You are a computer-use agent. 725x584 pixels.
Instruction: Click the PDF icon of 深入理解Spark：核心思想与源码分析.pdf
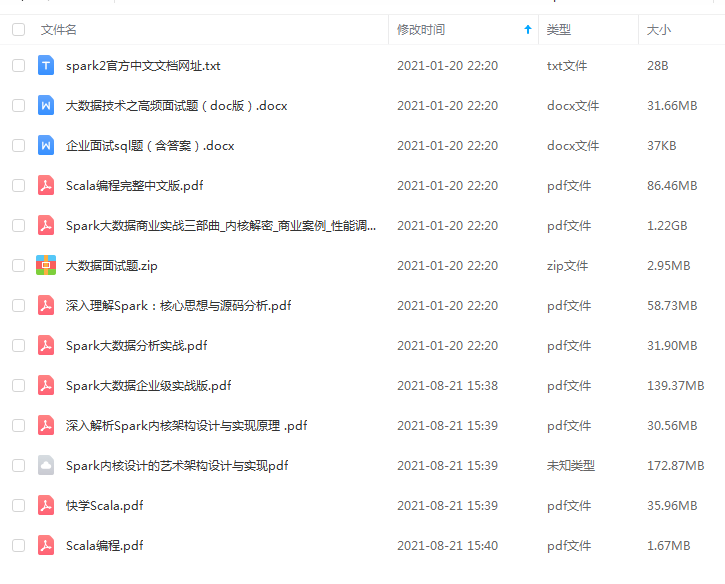click(46, 305)
